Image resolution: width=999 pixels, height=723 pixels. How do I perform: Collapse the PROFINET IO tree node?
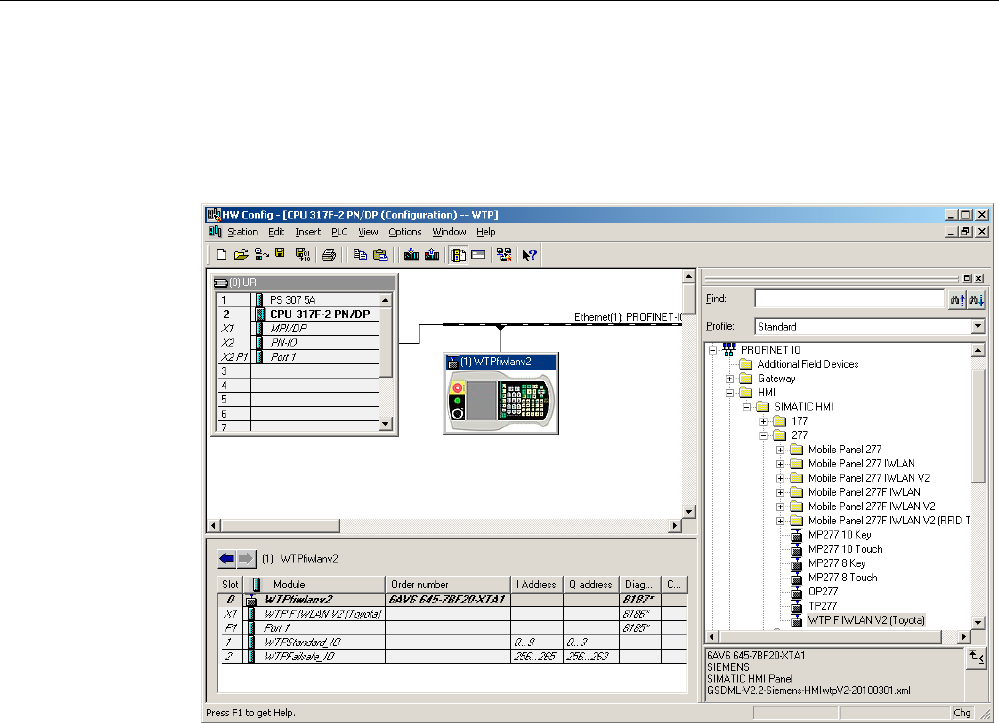(x=713, y=350)
